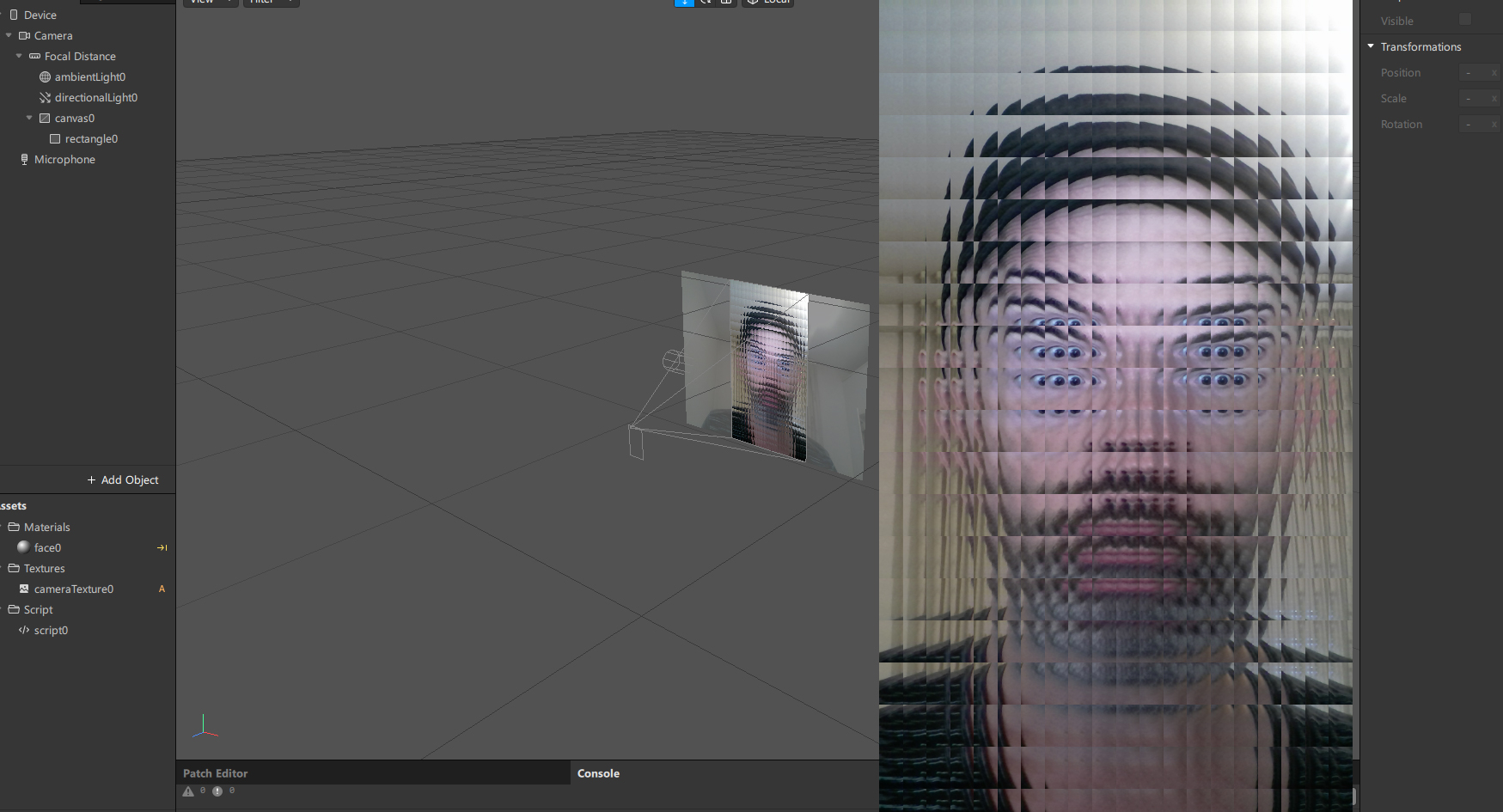Select the cameraTexture0 asset name

click(x=74, y=589)
